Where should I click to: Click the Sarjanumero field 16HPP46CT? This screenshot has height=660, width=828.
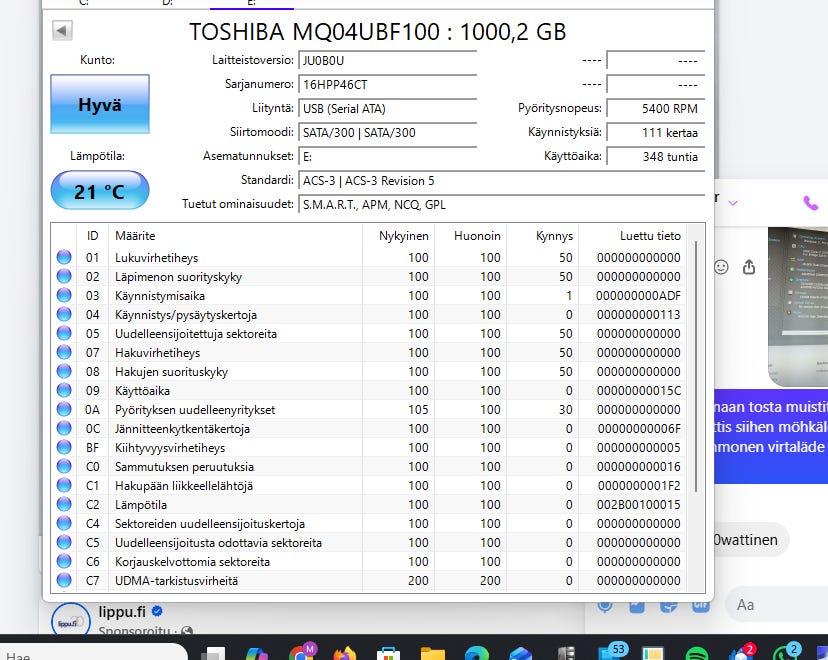pos(388,84)
